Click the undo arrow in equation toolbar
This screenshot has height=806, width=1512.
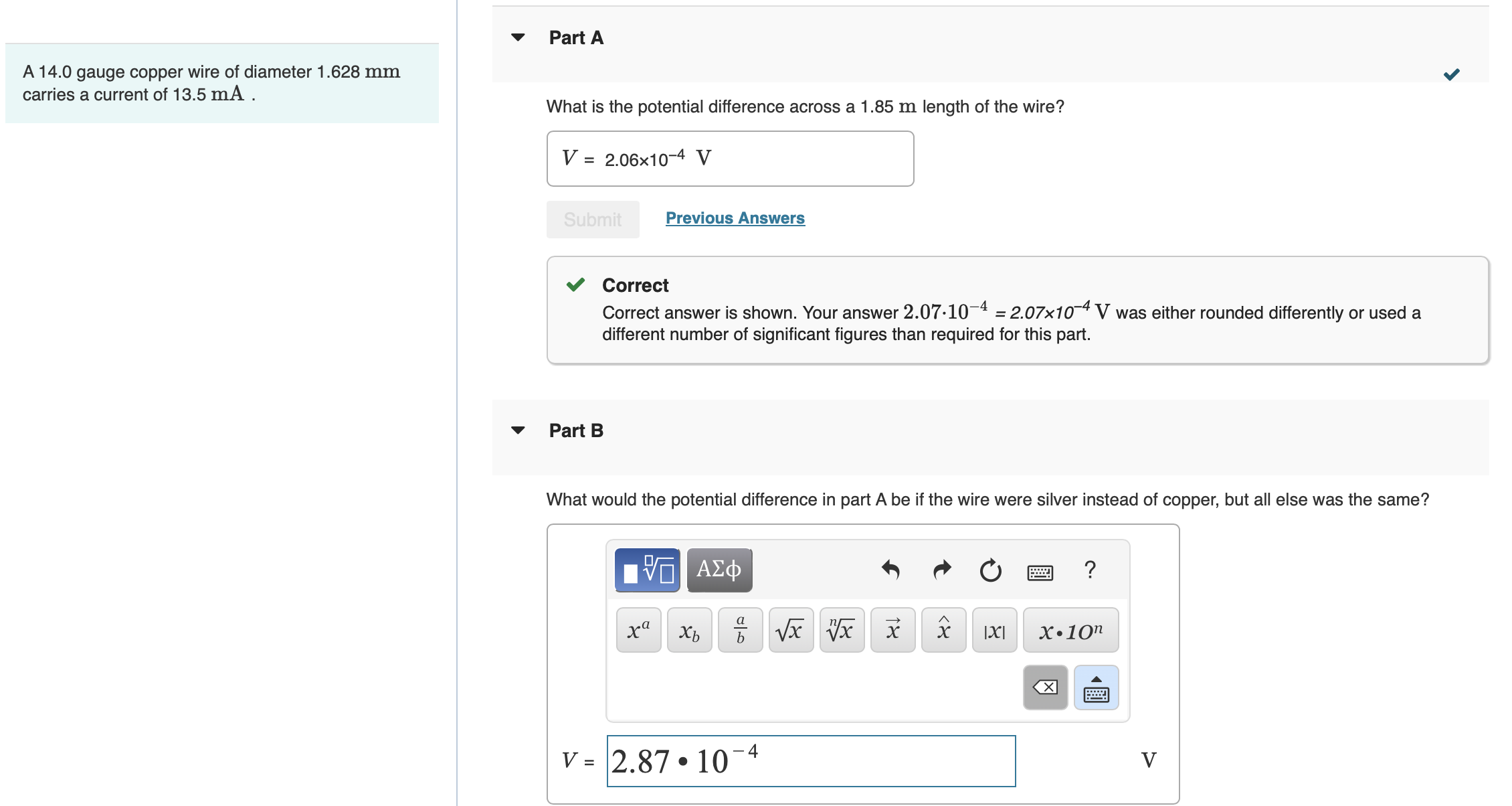[890, 570]
